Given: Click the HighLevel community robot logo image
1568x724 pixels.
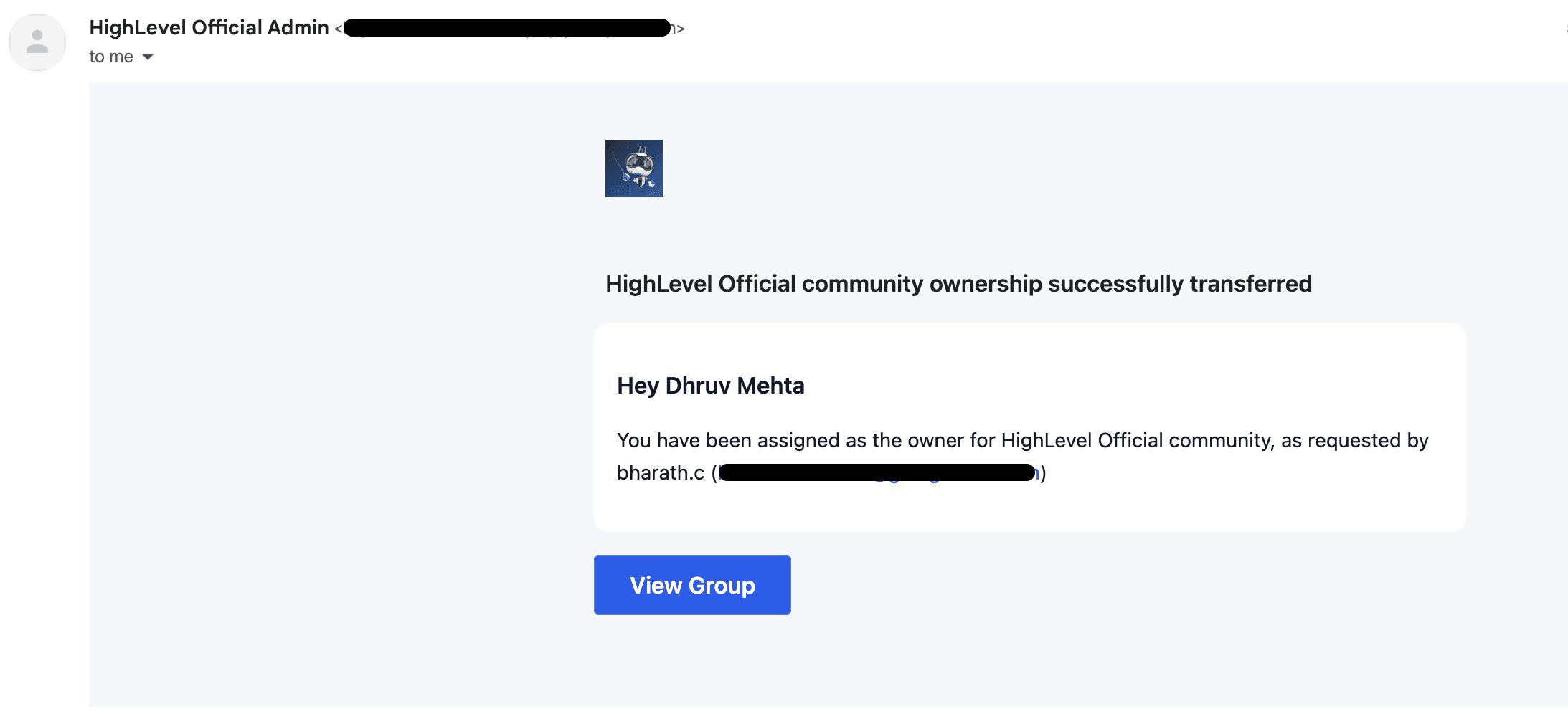Looking at the screenshot, I should tap(634, 168).
